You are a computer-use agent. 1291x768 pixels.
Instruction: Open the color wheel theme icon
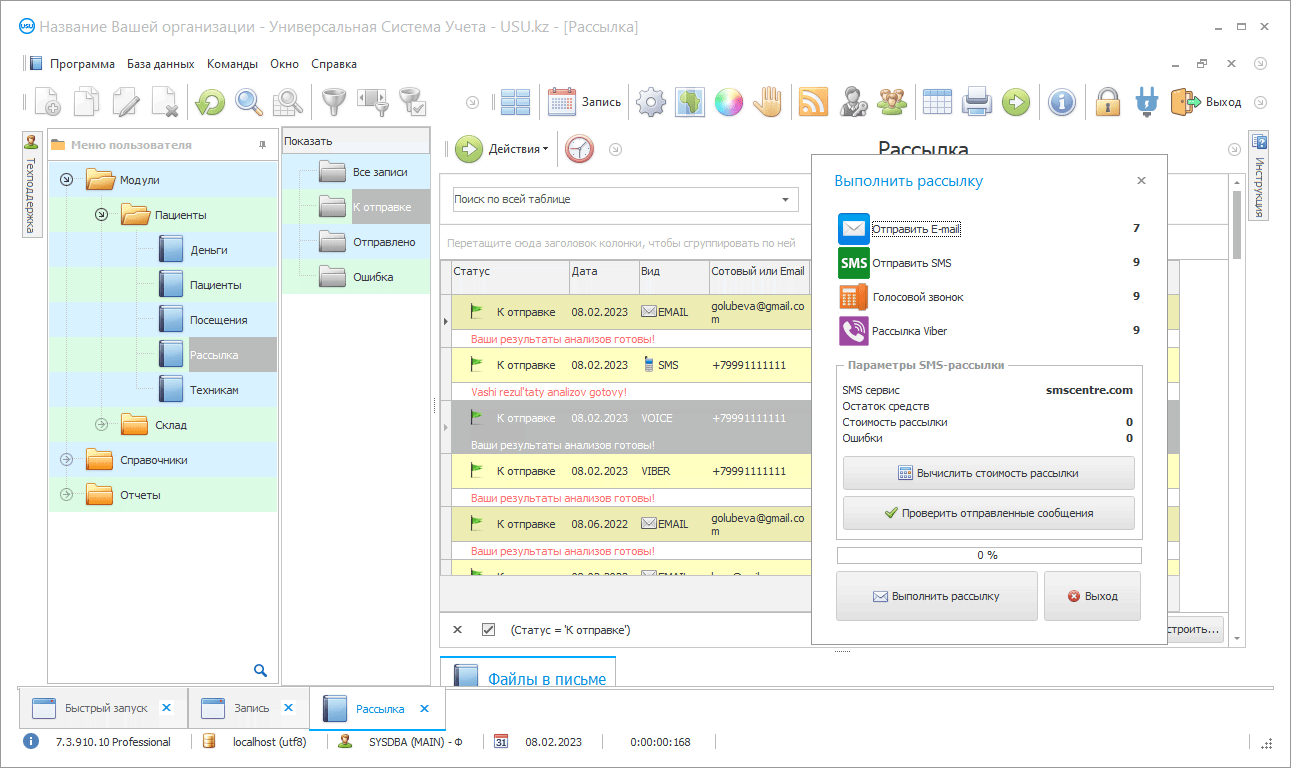click(729, 101)
